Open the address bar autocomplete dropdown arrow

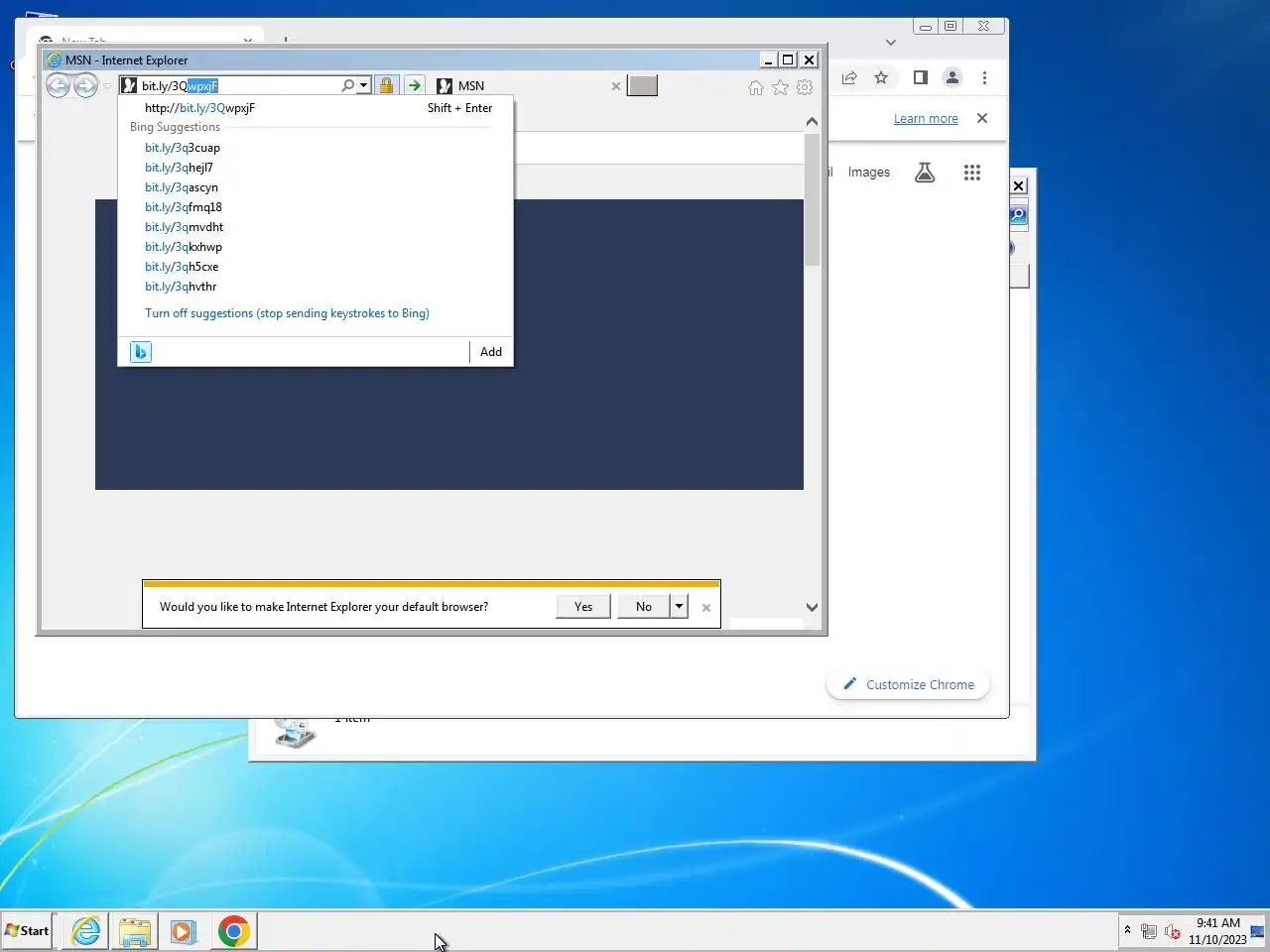[x=364, y=85]
